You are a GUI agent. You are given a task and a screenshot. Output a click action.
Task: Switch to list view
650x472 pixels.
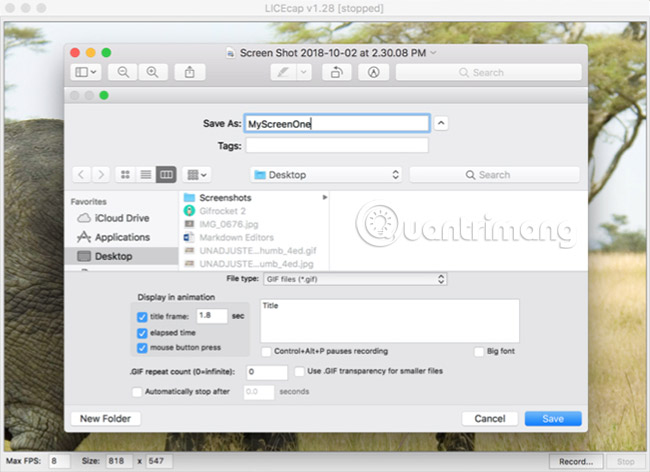[x=146, y=174]
